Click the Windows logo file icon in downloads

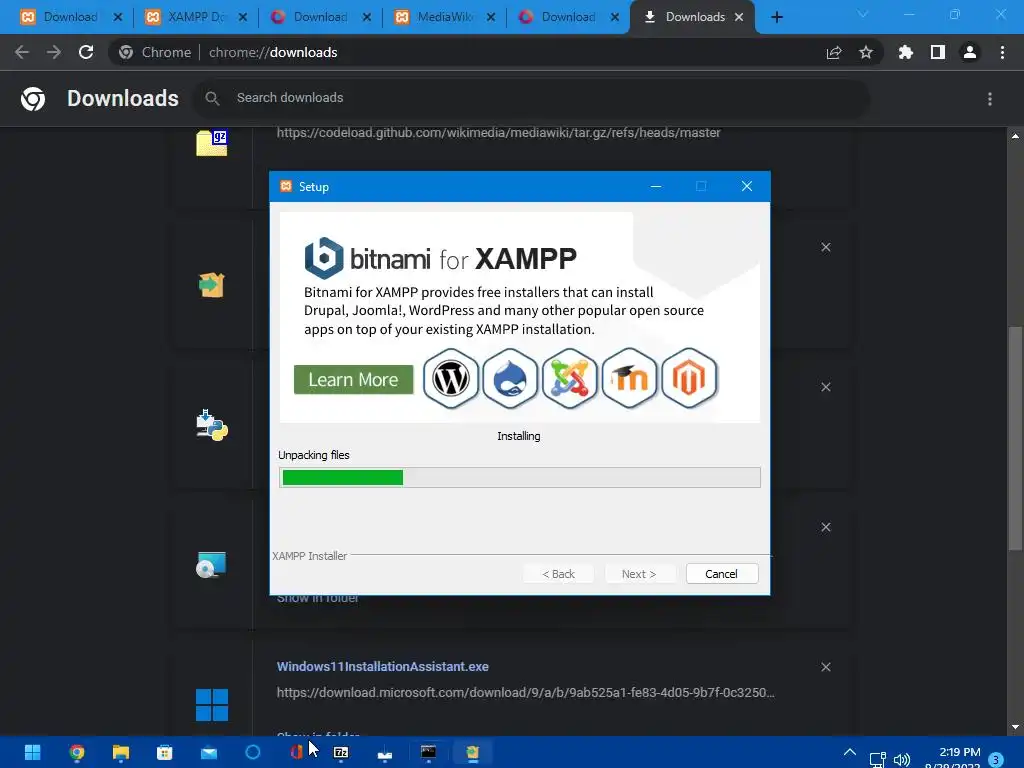click(x=212, y=705)
